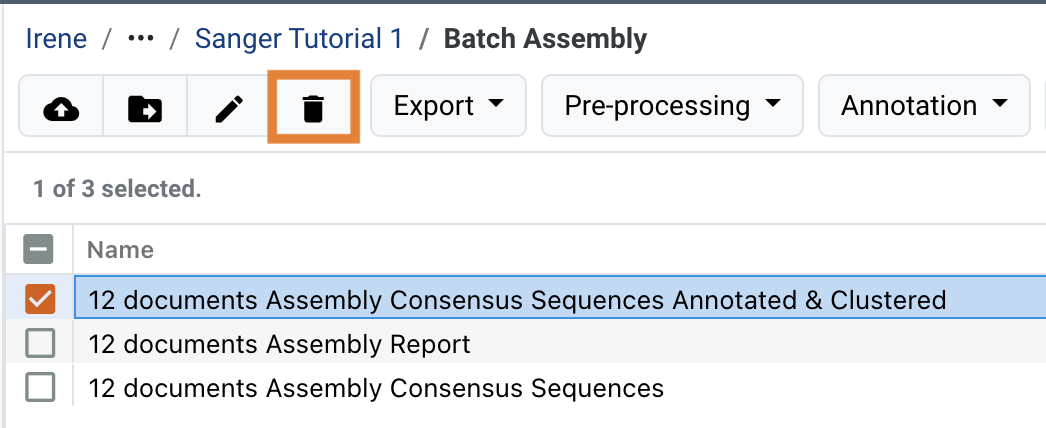Toggle the select-all header checkbox
Image resolution: width=1046 pixels, height=428 pixels.
(40, 249)
